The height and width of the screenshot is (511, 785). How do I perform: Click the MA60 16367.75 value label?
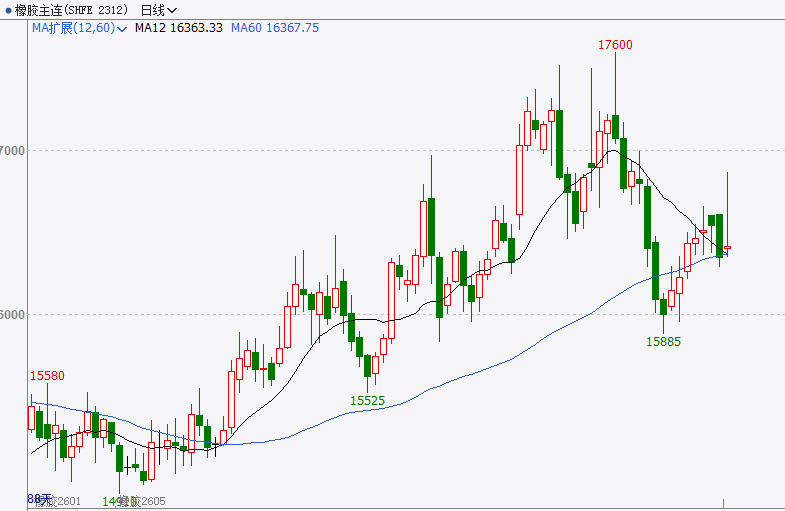point(275,28)
